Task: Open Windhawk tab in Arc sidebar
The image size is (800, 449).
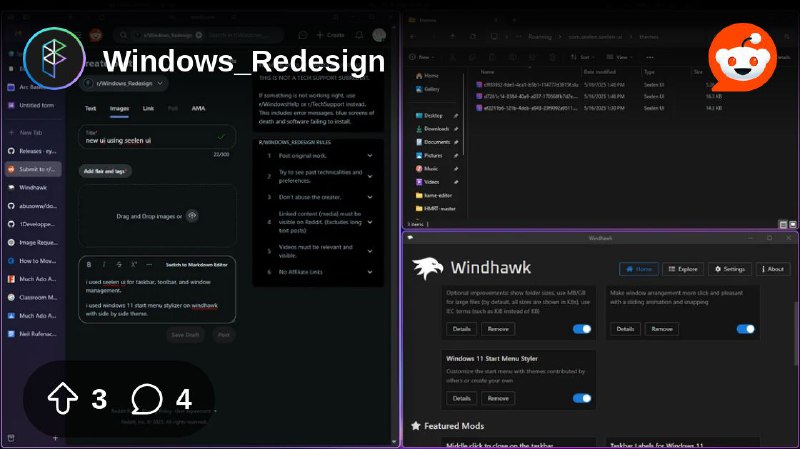Action: (x=33, y=187)
